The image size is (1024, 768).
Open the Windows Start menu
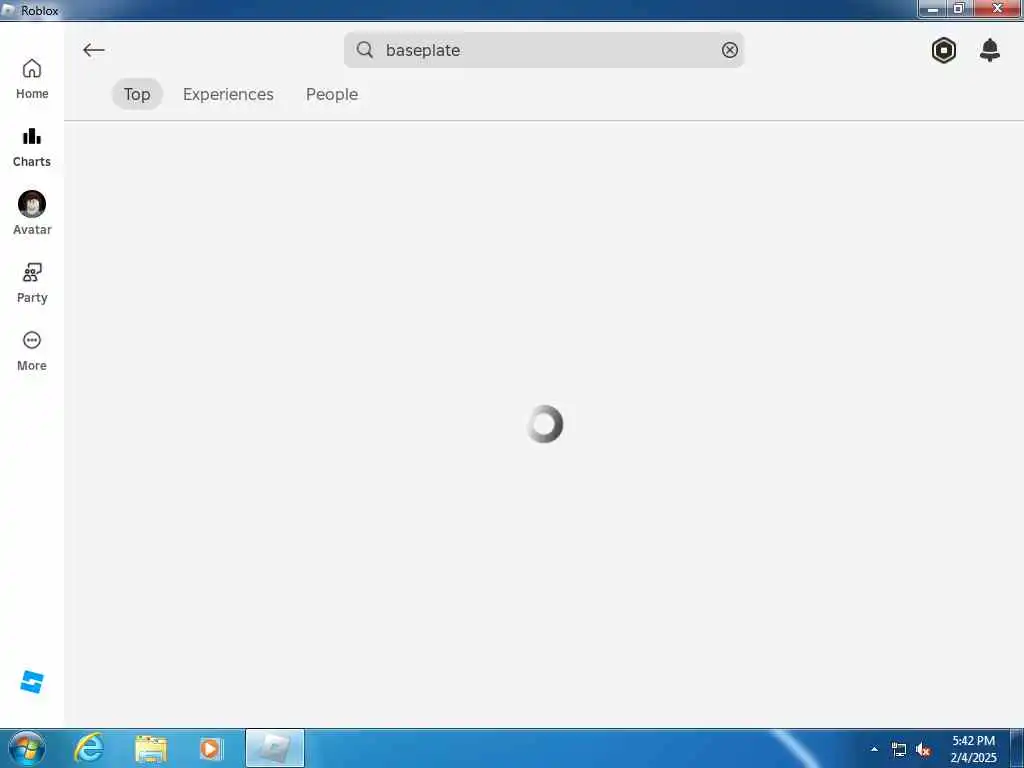27,748
